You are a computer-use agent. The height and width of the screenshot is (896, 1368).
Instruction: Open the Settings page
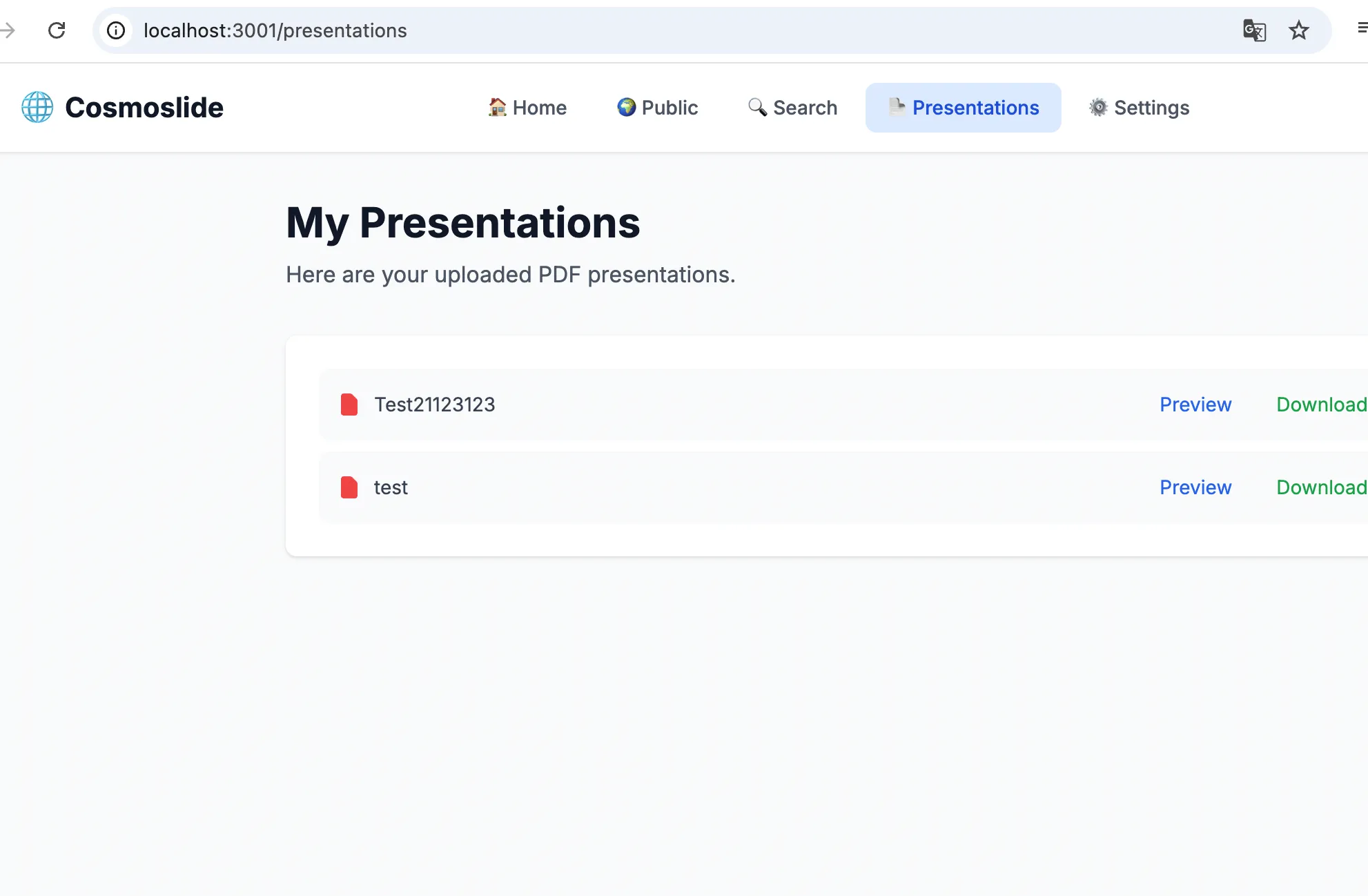tap(1139, 108)
